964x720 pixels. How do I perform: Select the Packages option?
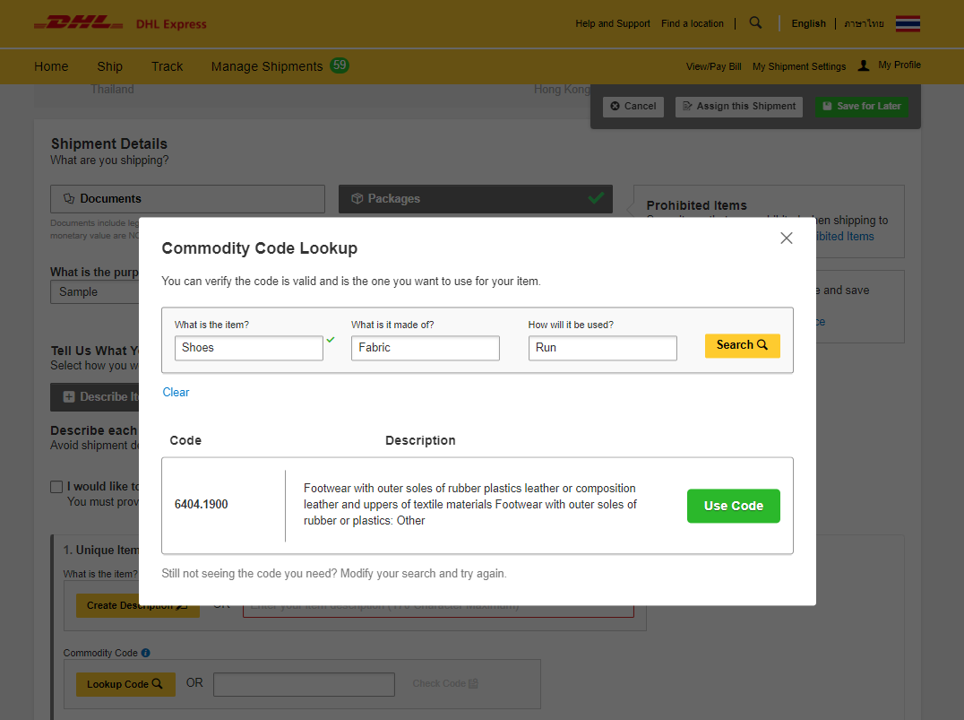coord(475,199)
